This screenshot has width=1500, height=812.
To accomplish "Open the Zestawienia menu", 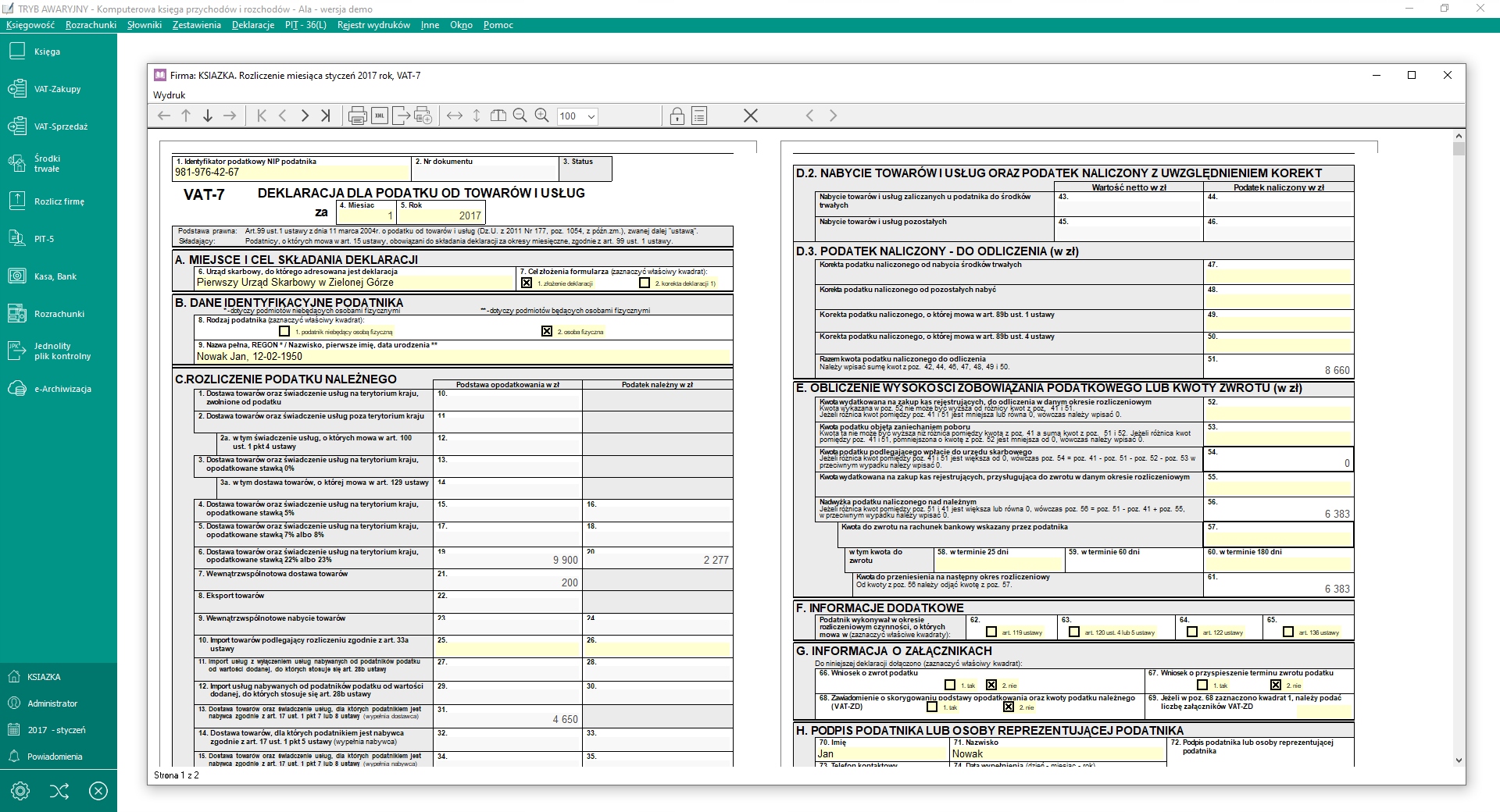I will [x=197, y=25].
